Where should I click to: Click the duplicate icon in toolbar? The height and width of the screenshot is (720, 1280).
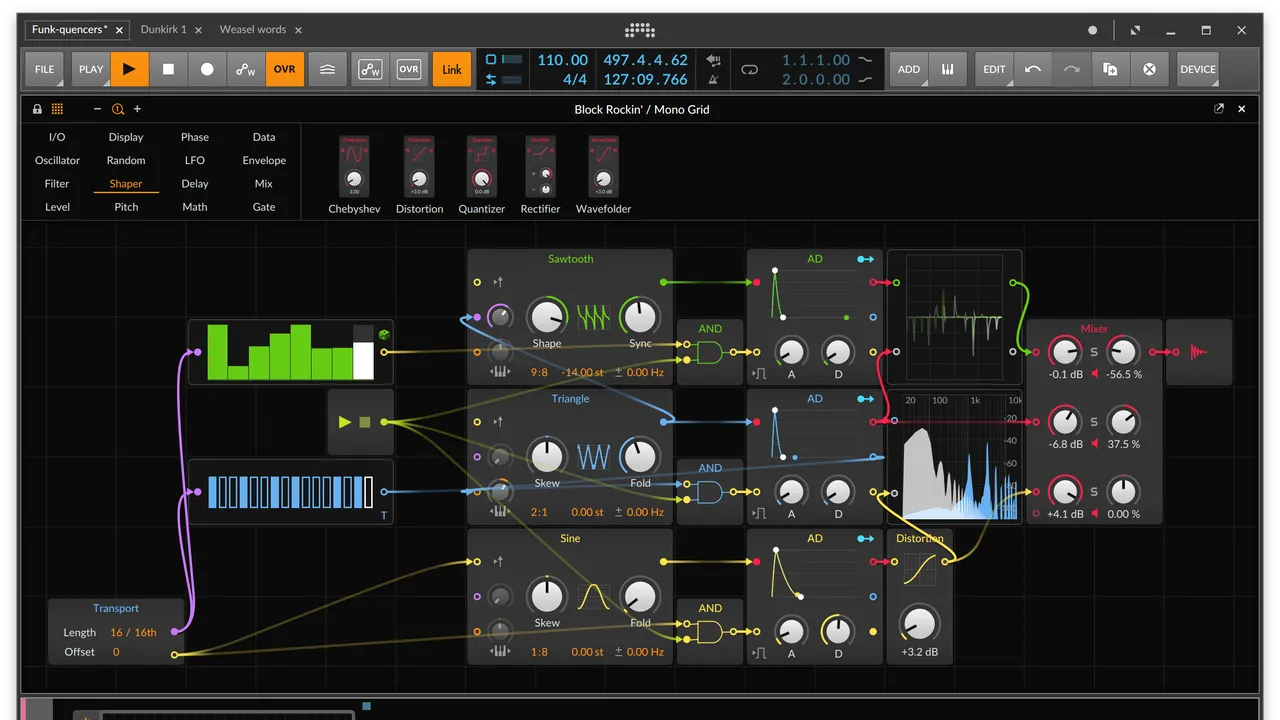click(x=1110, y=69)
